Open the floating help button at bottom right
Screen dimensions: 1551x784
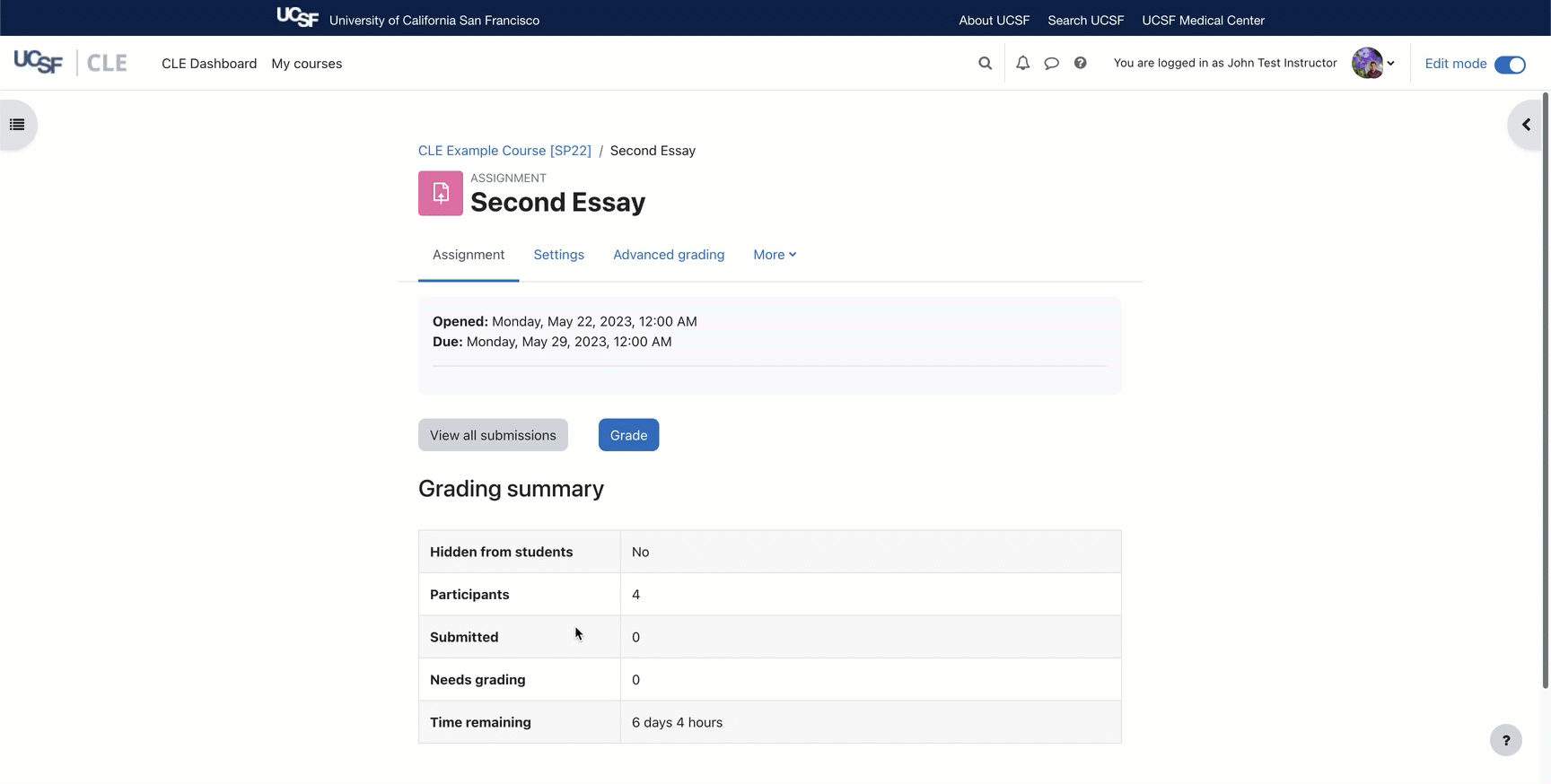[x=1505, y=740]
